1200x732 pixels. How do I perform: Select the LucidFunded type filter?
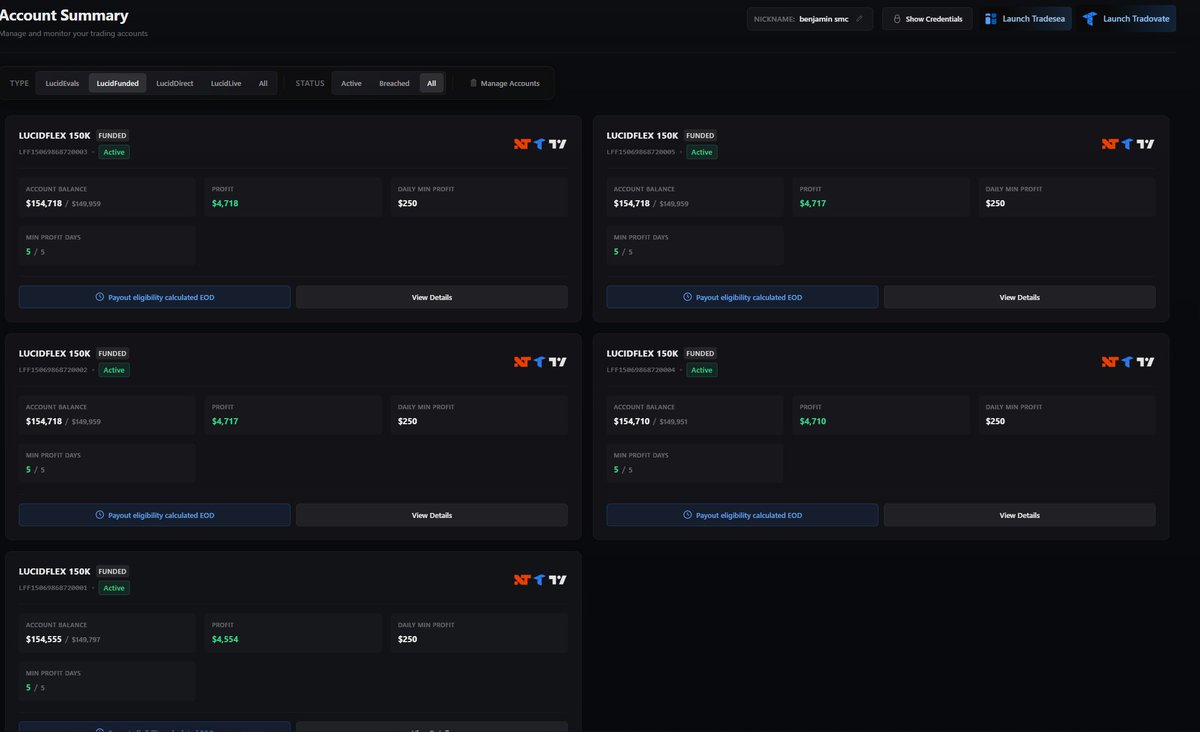coord(118,83)
